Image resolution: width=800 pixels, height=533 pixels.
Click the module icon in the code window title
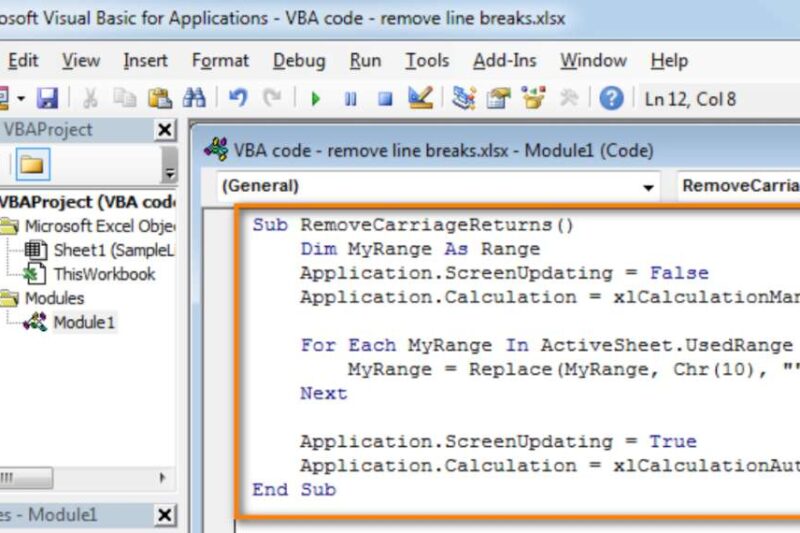point(216,149)
